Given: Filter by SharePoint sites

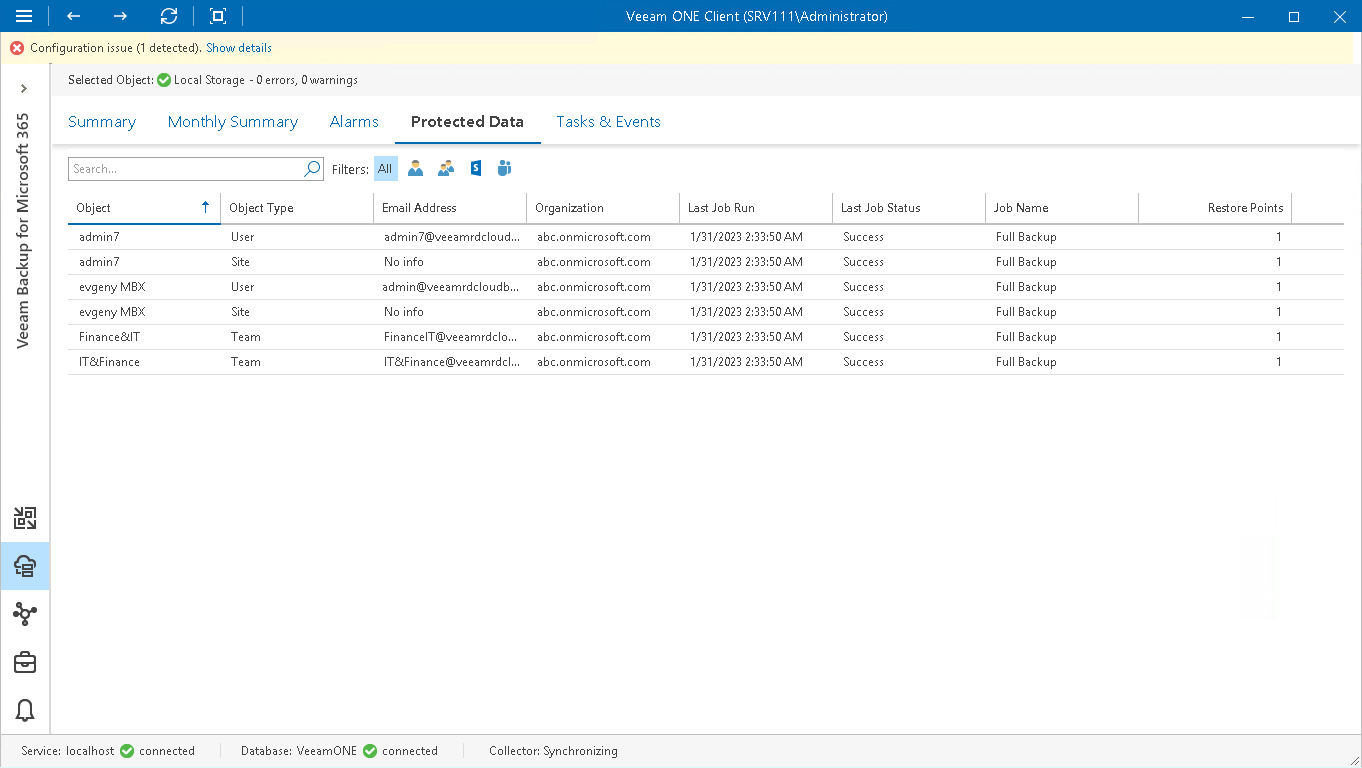Looking at the screenshot, I should (475, 168).
